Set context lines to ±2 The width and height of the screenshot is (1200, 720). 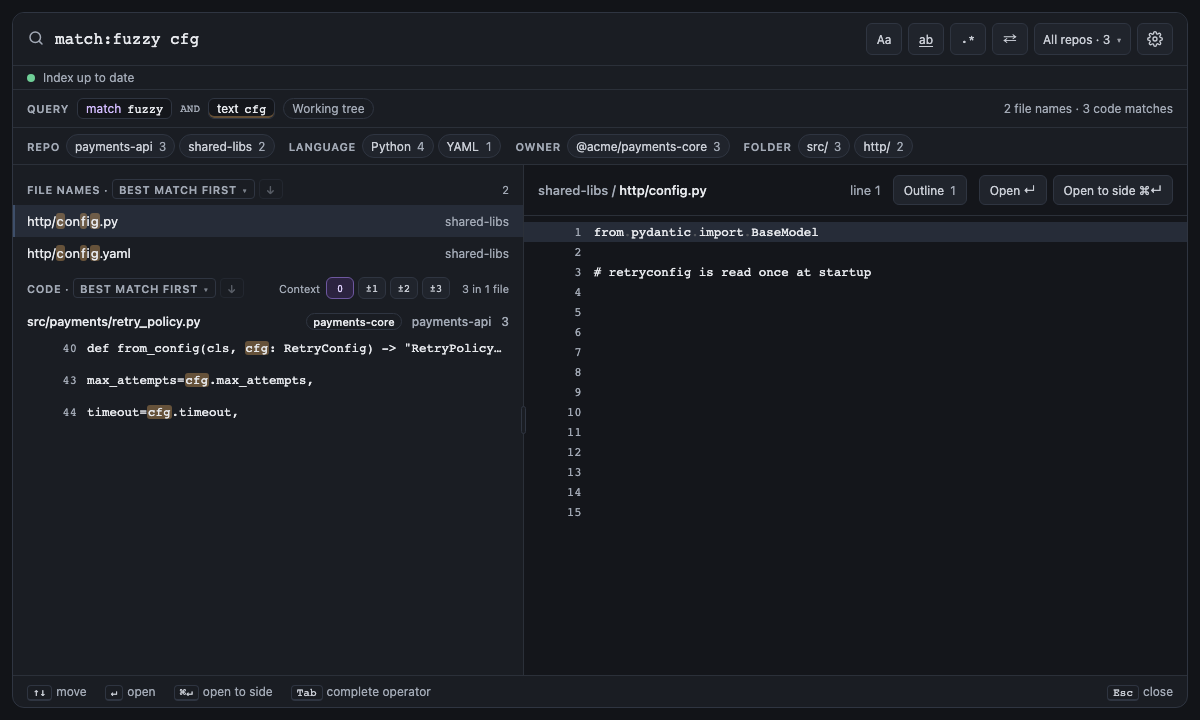[404, 289]
